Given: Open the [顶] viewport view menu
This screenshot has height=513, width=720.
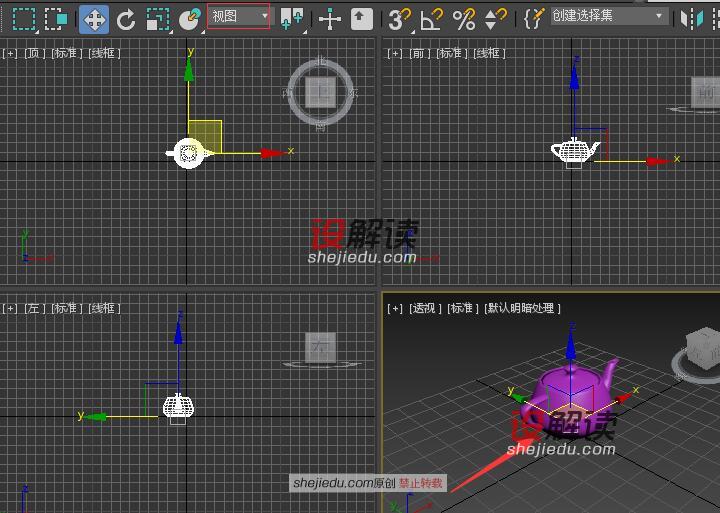Looking at the screenshot, I should [x=34, y=53].
